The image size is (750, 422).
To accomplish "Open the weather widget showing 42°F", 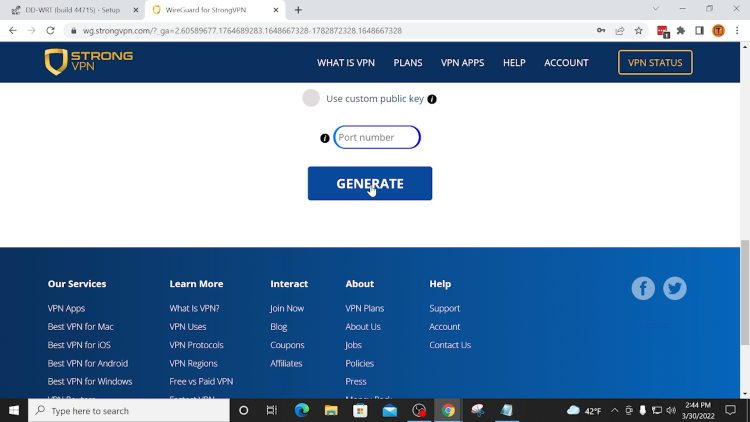I will coord(584,411).
